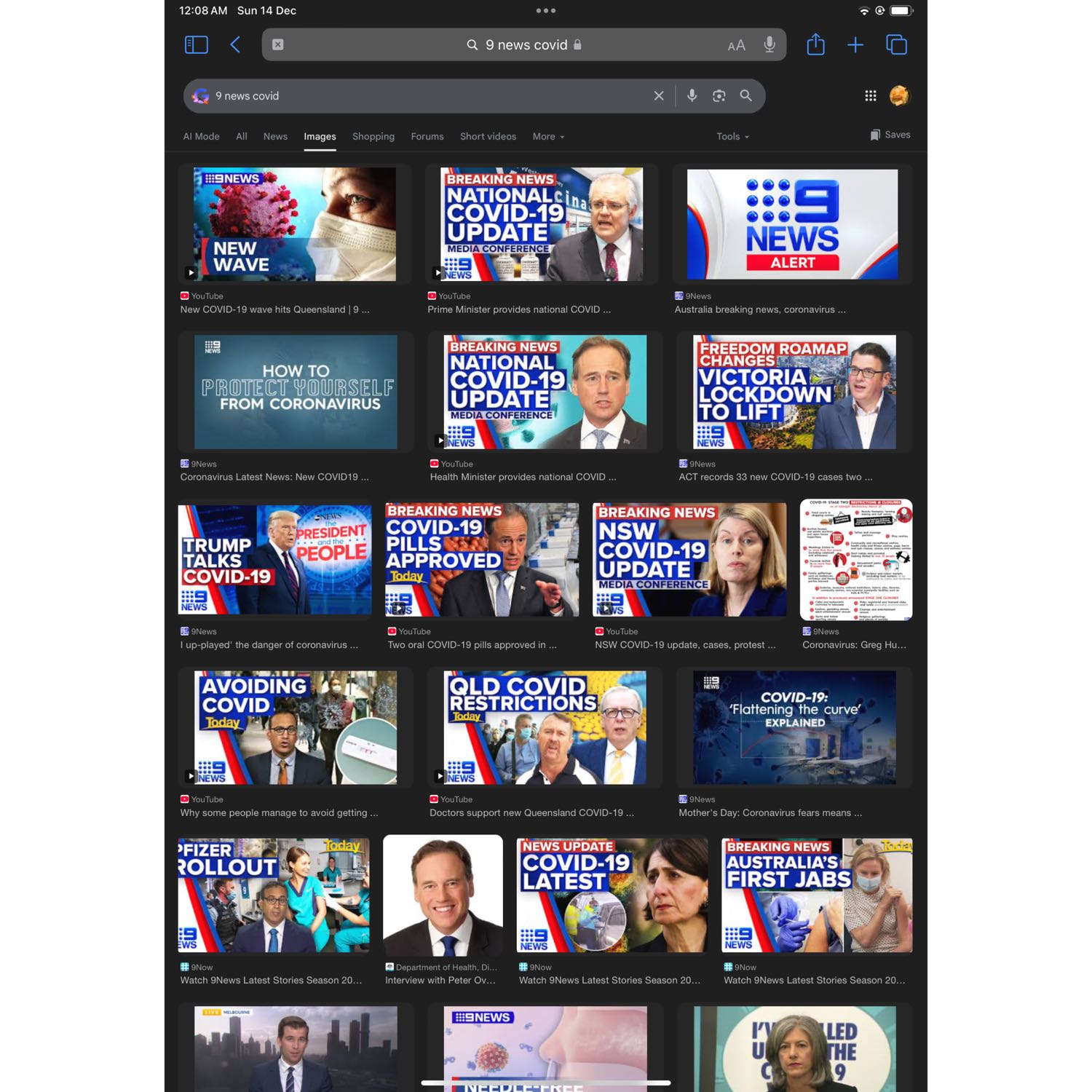Open 'New COVID-19 wave hits Queensland' link

pos(275,309)
